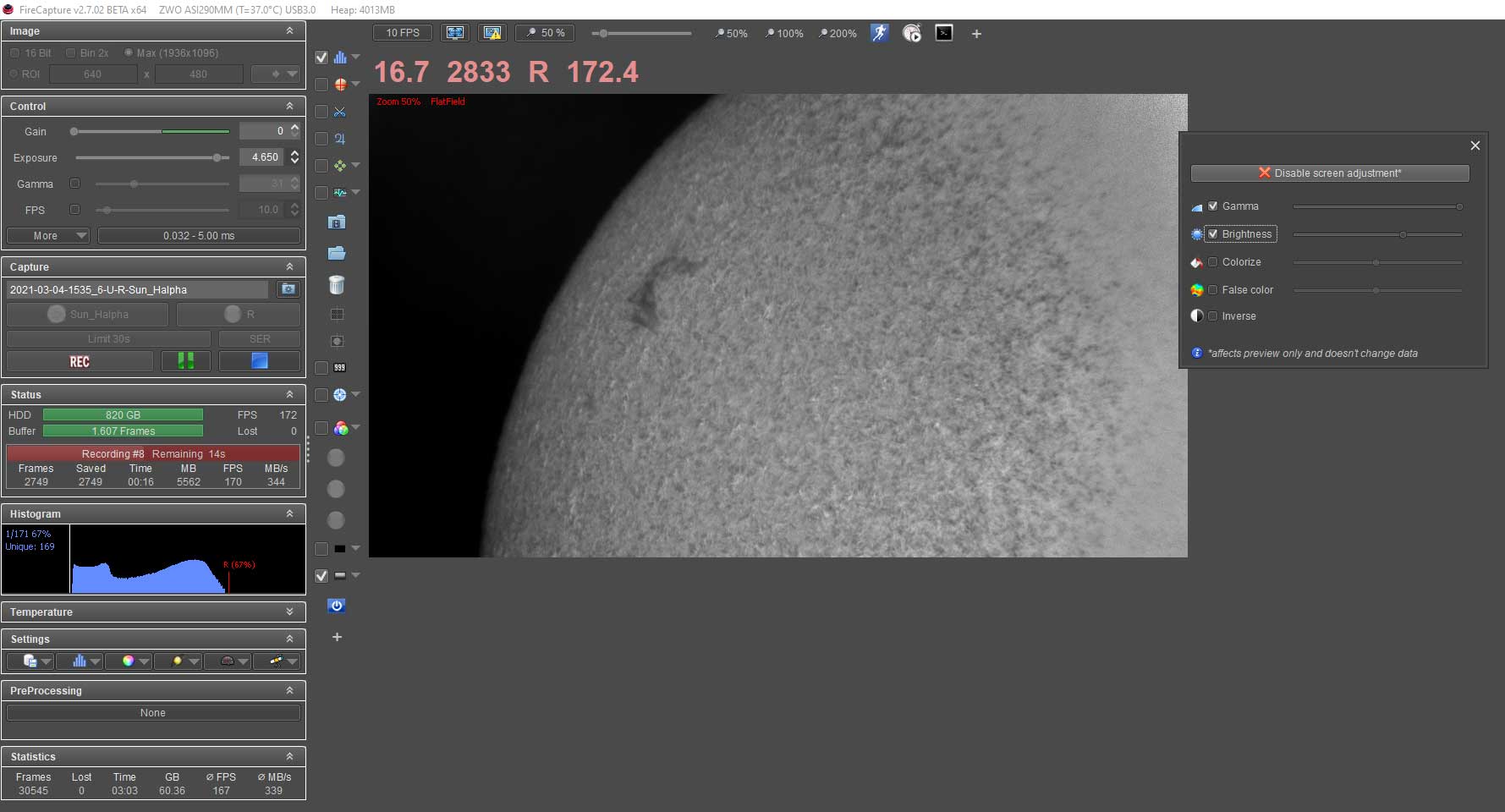Click the plus icon in top toolbar

976,34
